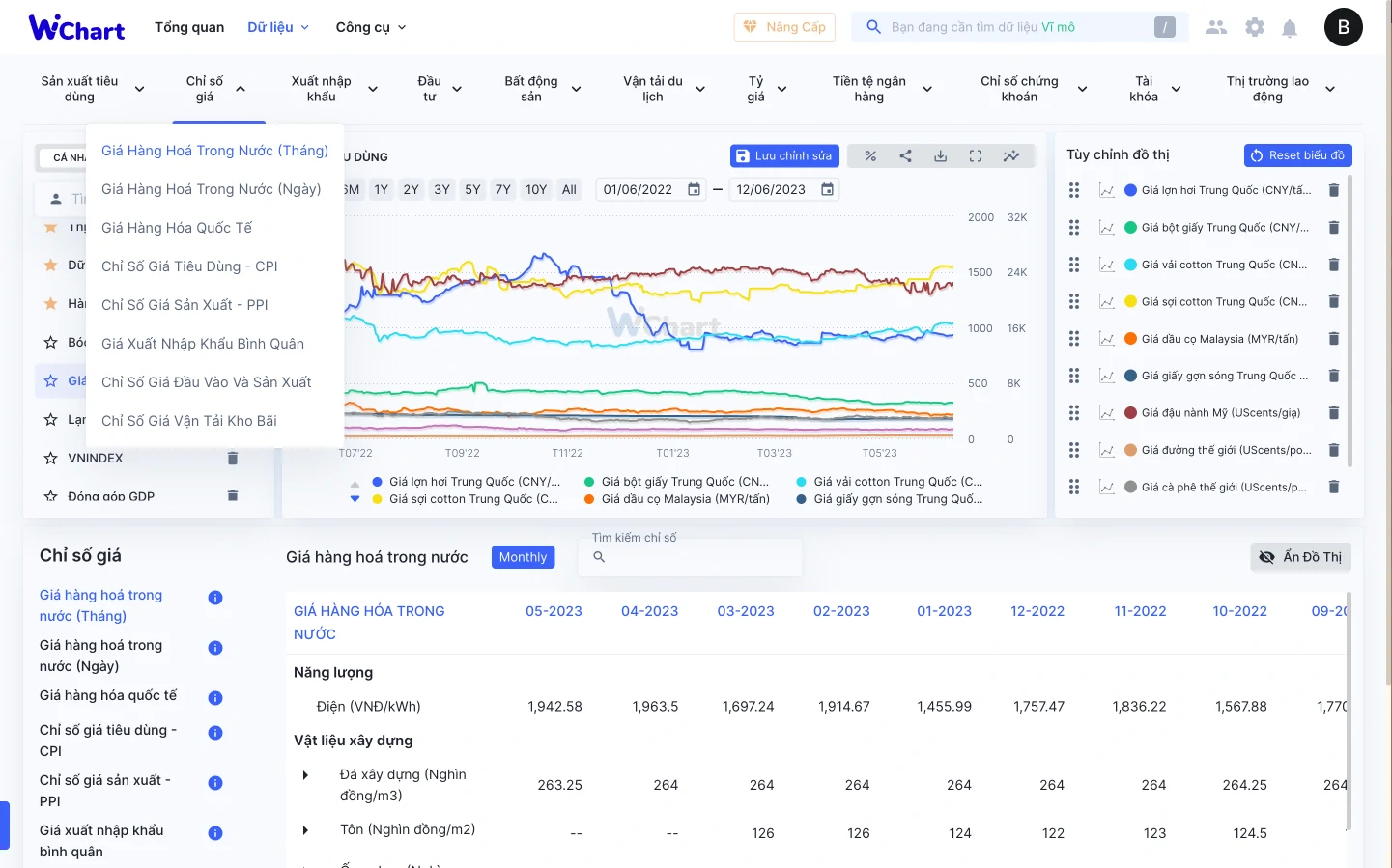
Task: Toggle Monthly frequency chip
Action: click(523, 557)
